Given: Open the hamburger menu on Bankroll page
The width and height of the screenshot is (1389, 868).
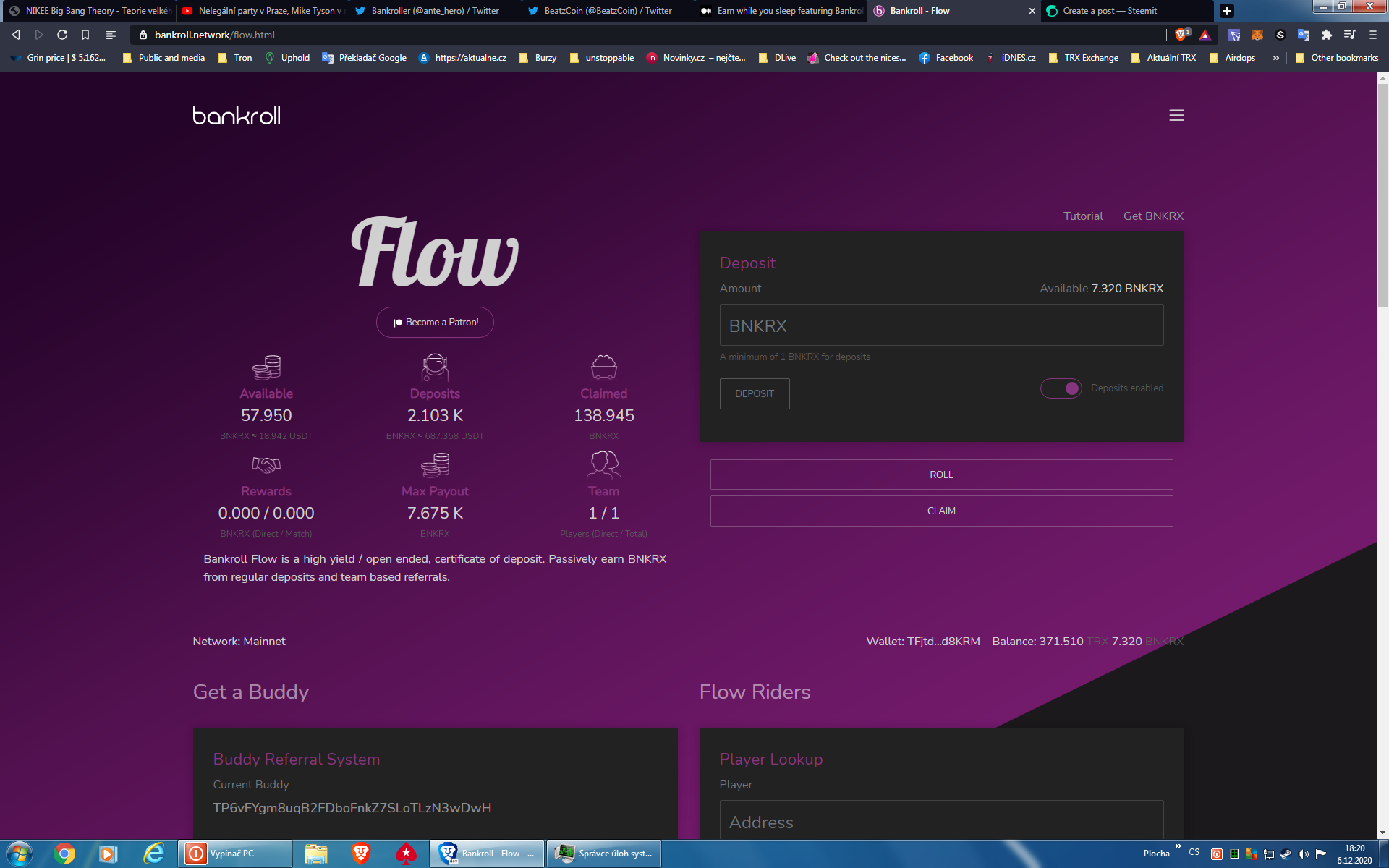Looking at the screenshot, I should pos(1176,115).
